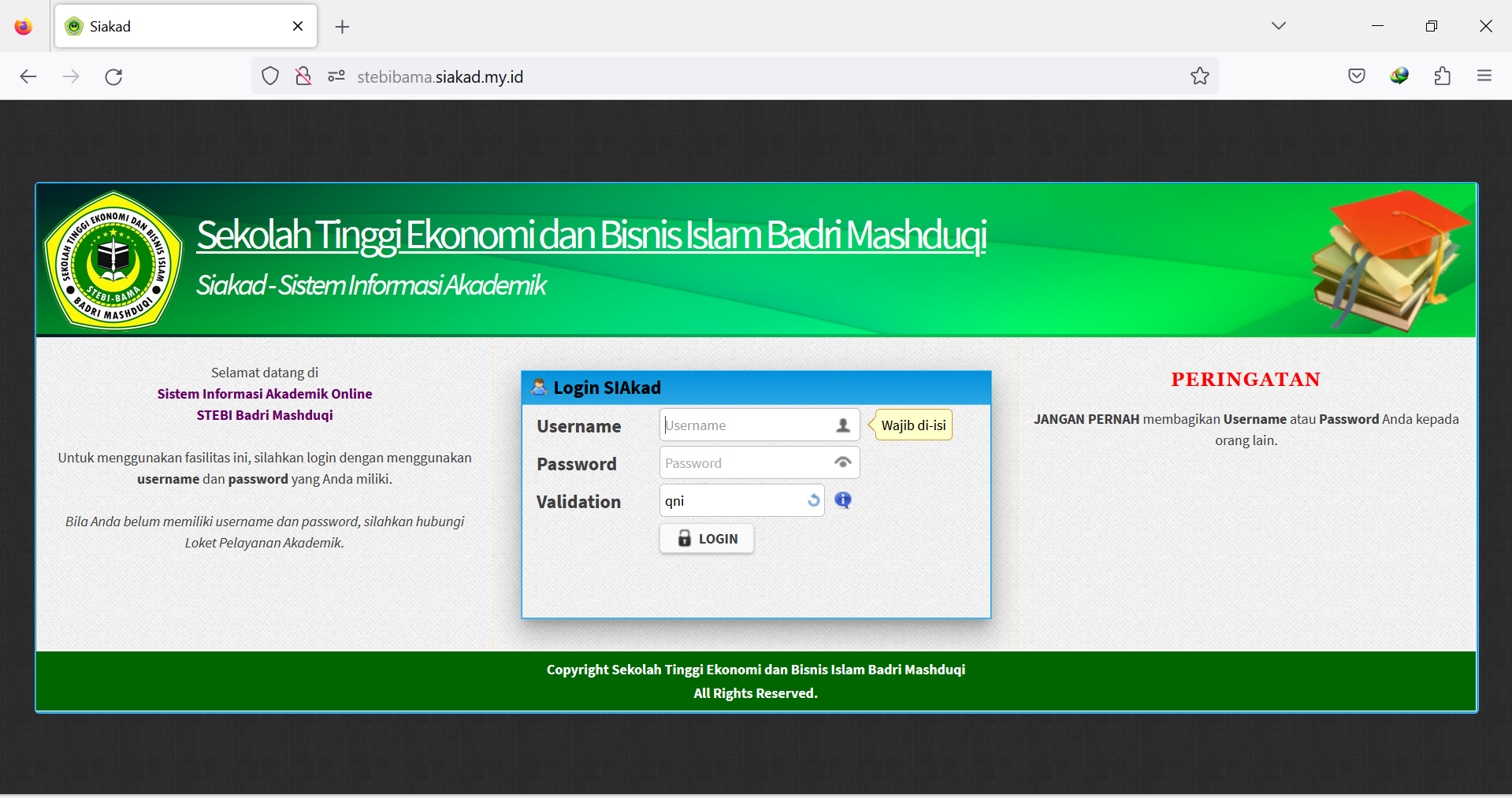Open Firefox application menu
Image resolution: width=1512 pixels, height=798 pixels.
(1484, 76)
